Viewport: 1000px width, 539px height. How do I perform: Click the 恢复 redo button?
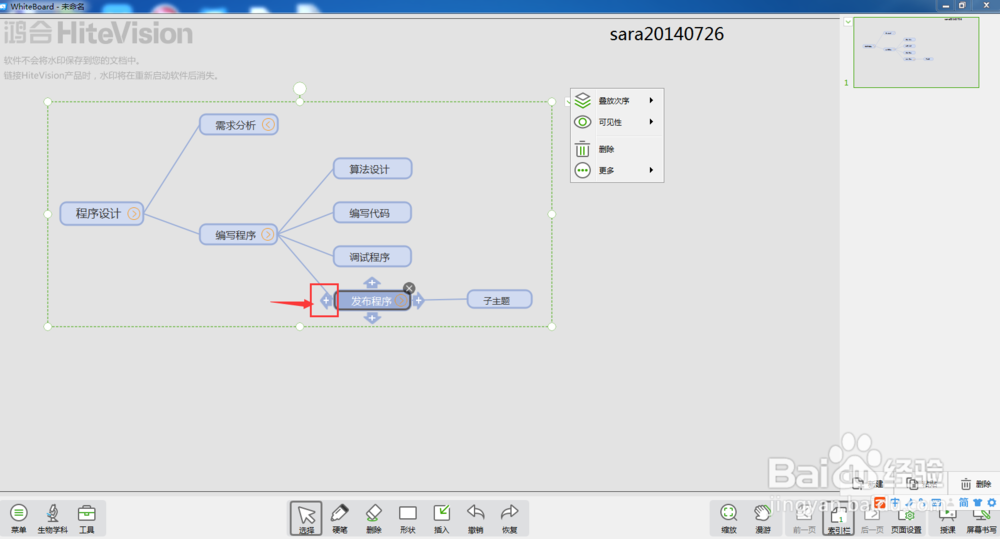pos(509,518)
